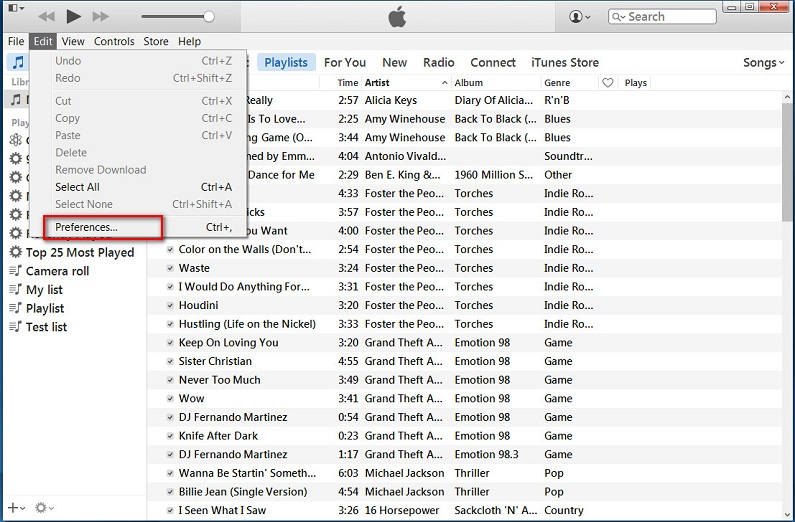Click the Emotion 98.3 album cell
This screenshot has width=795, height=522.
[486, 455]
